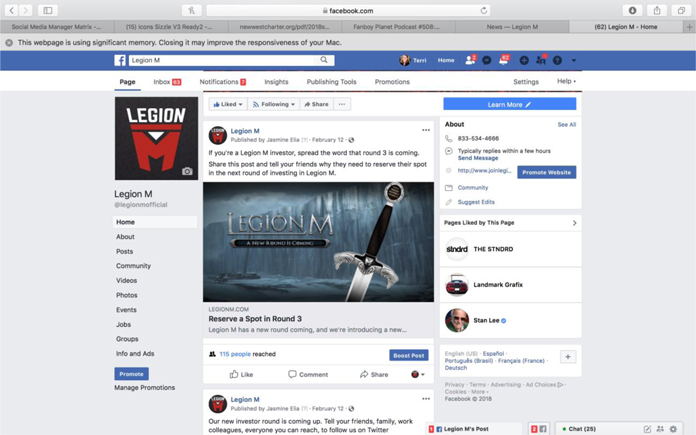This screenshot has width=696, height=435.
Task: Expand Pages Liked by This Page
Action: [x=574, y=223]
